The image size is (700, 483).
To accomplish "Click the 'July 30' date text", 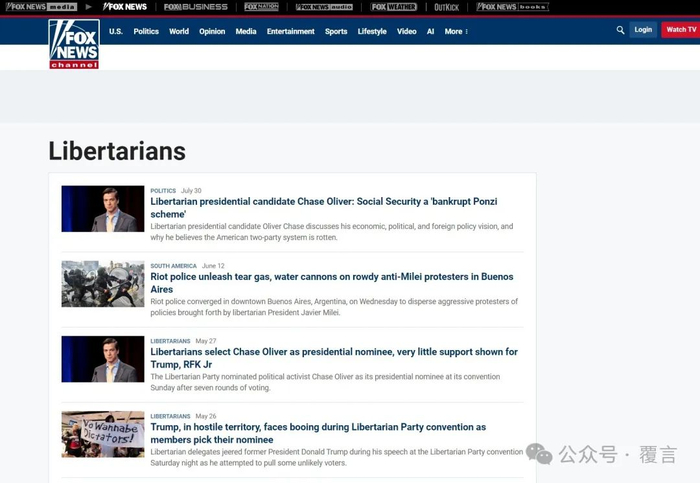I will click(x=191, y=191).
